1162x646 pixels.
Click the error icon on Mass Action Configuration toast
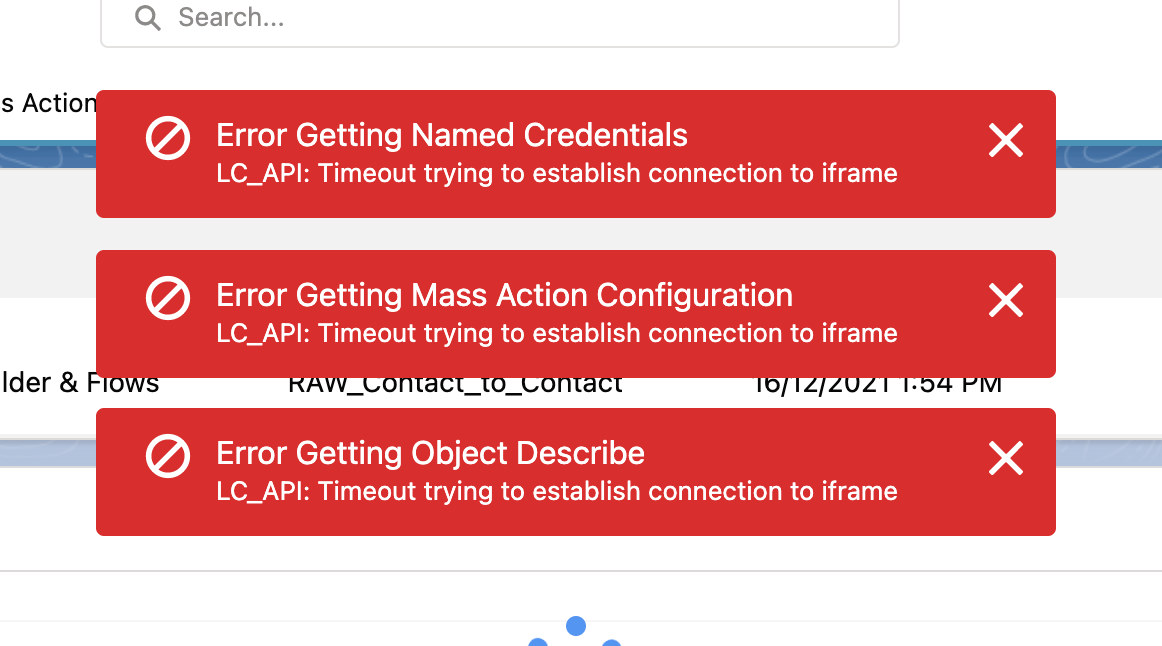click(x=167, y=298)
